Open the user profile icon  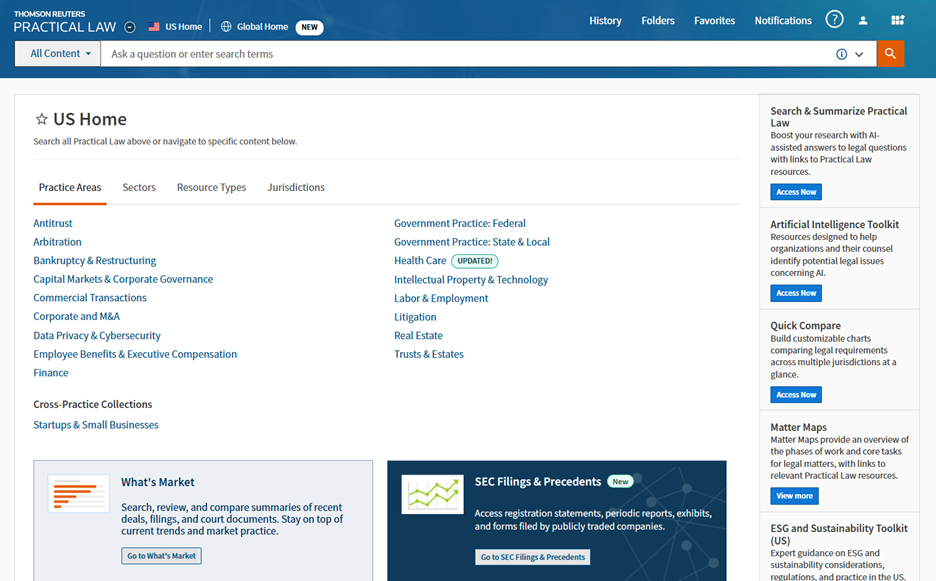pos(863,20)
